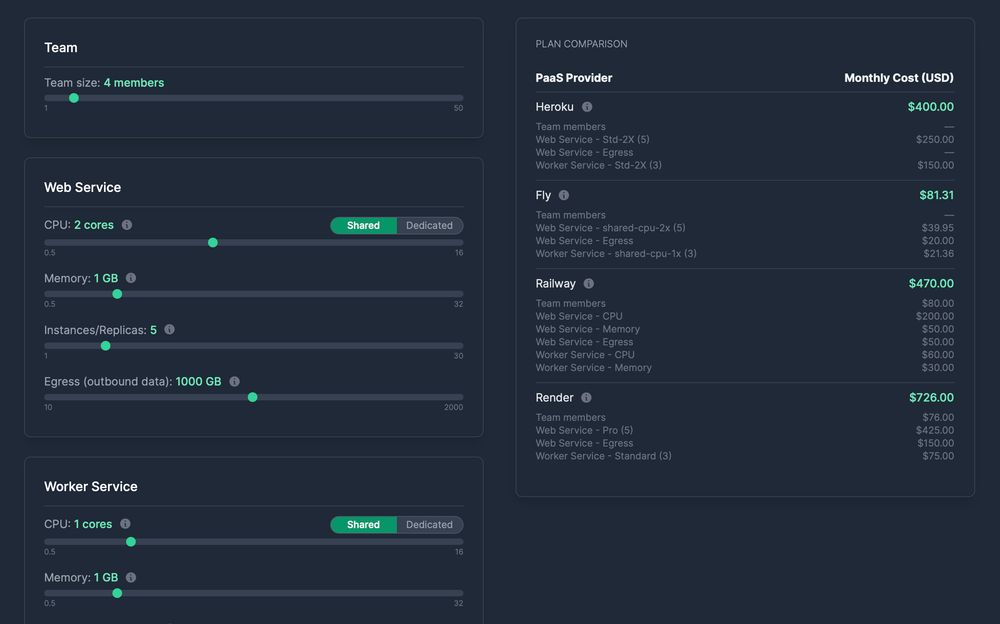The height and width of the screenshot is (624, 1000).
Task: Click the 'PaaS Provider' column header
Action: tap(574, 78)
